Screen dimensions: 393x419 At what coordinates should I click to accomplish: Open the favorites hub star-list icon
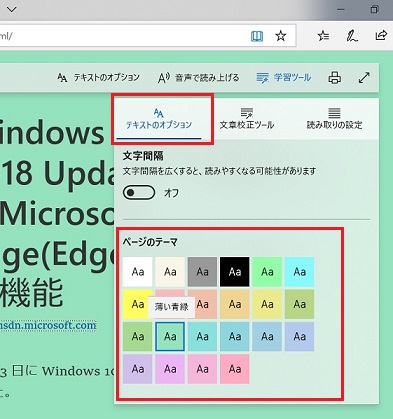click(x=323, y=36)
